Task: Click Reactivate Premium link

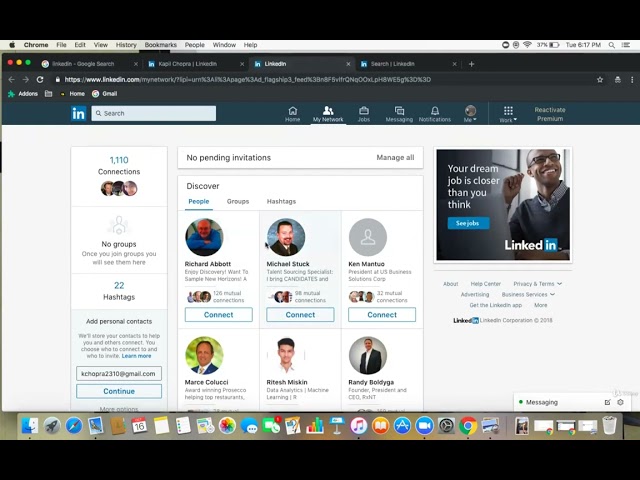Action: tap(550, 114)
